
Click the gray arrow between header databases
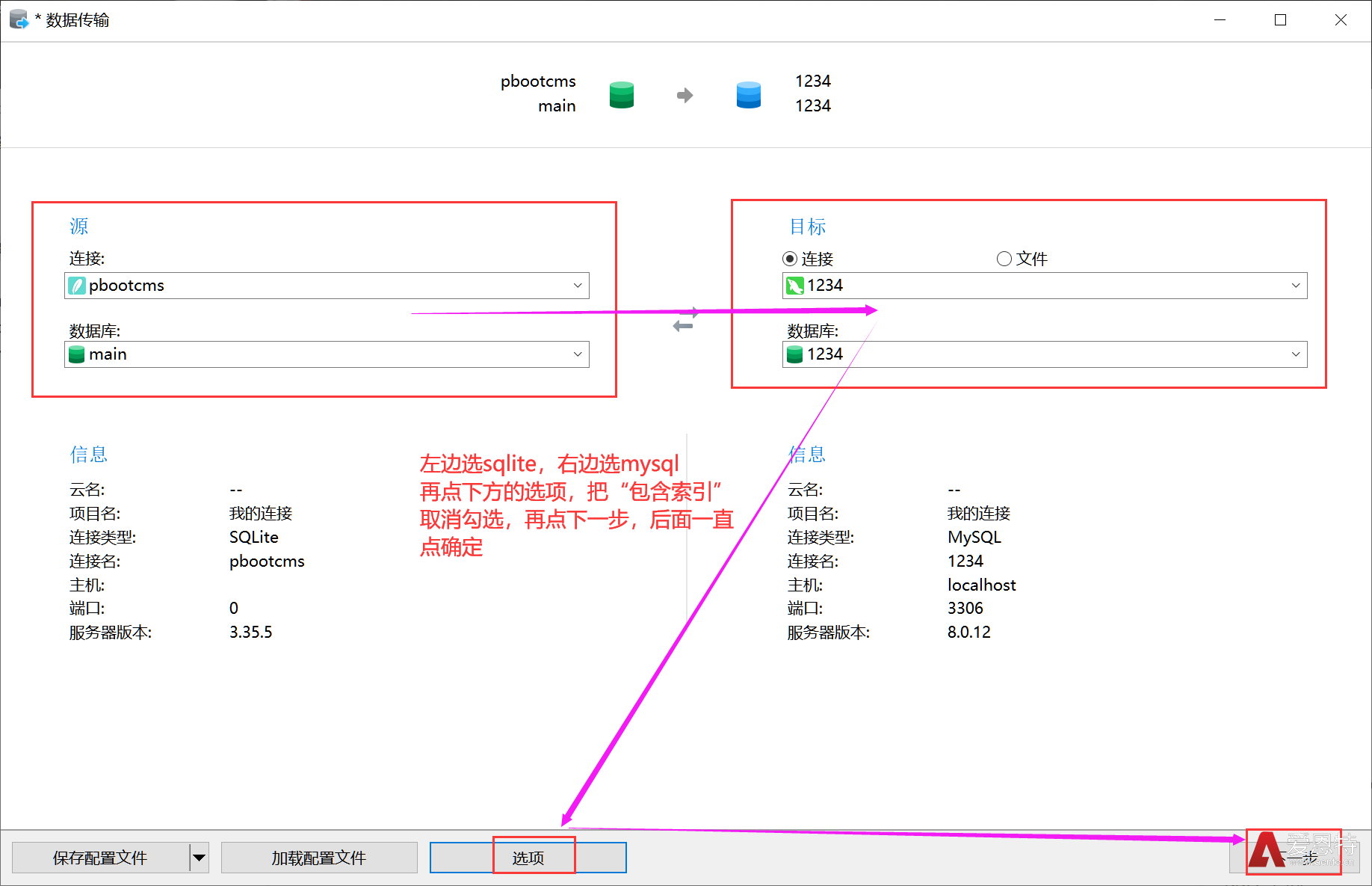pyautogui.click(x=685, y=95)
